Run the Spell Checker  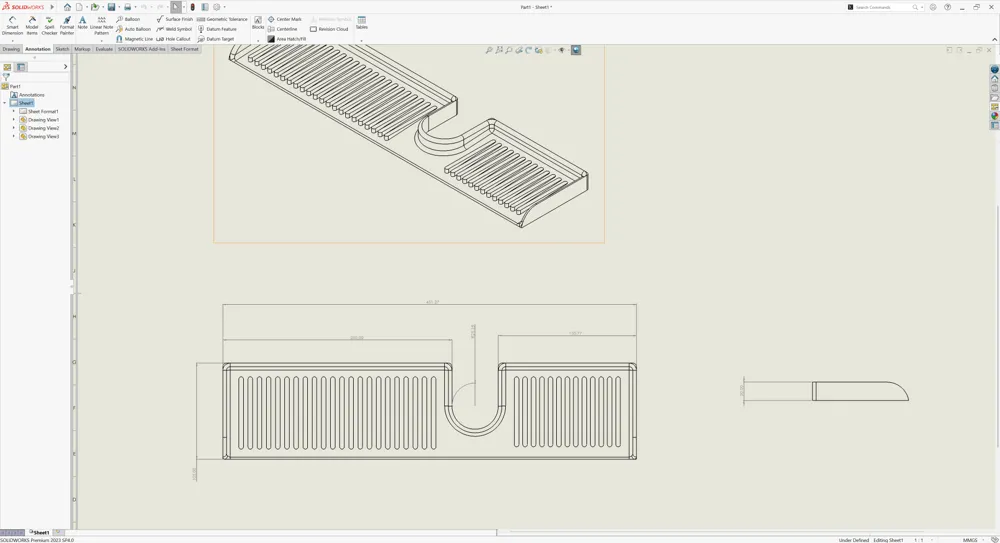point(49,26)
